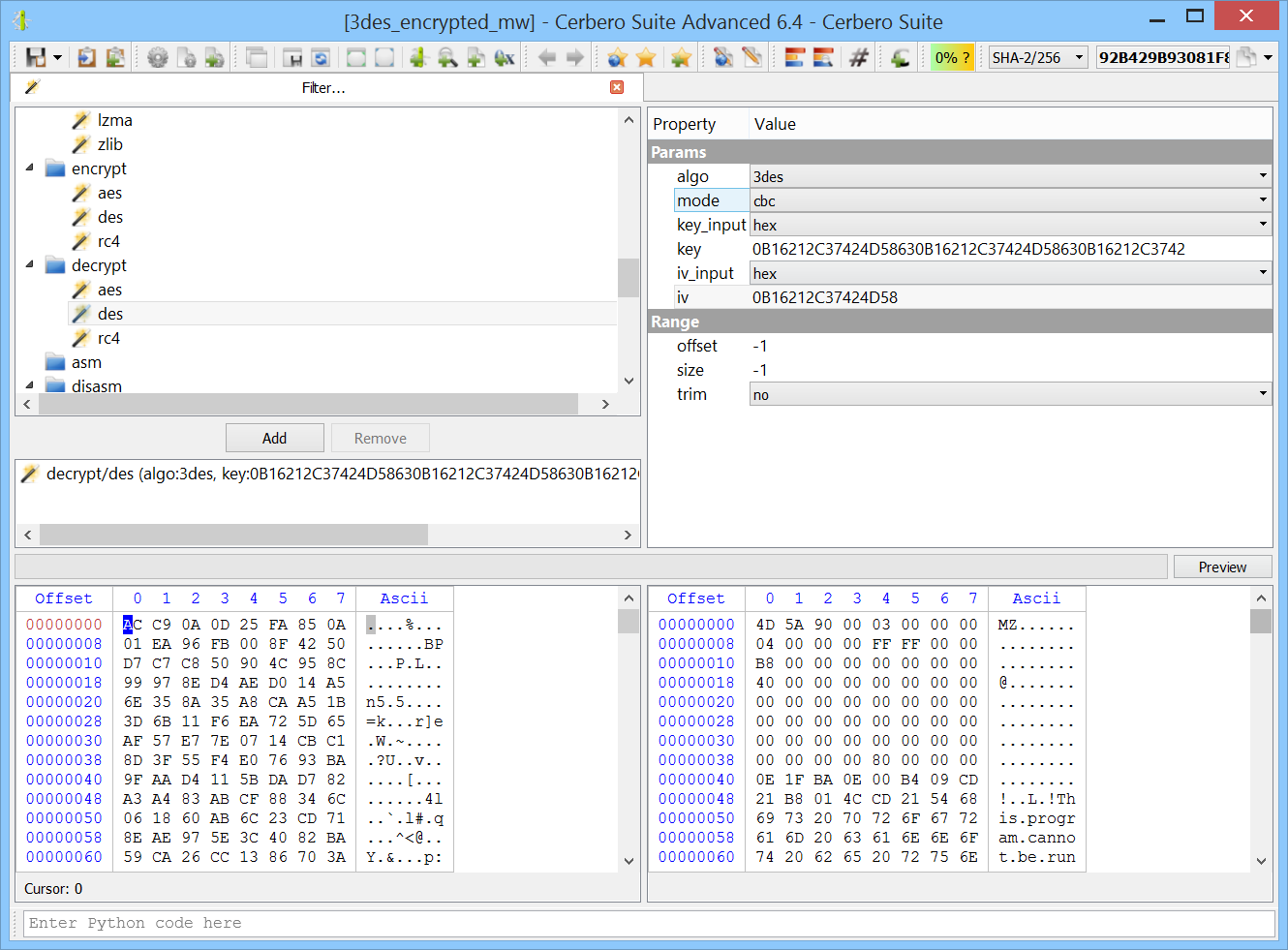This screenshot has width=1288, height=950.
Task: Open the mode cbc dropdown
Action: pos(1010,200)
